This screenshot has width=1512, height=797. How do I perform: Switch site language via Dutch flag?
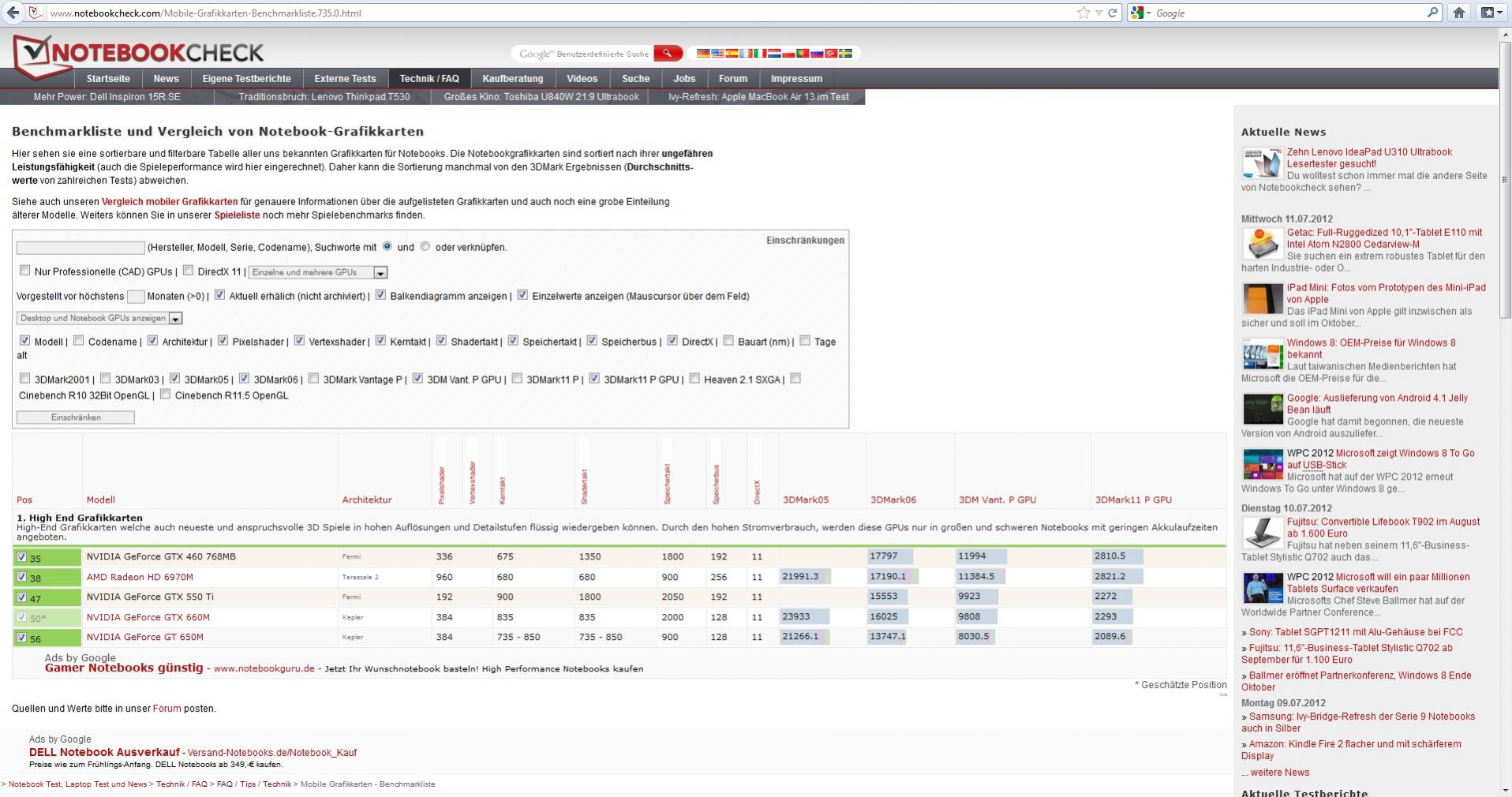coord(774,53)
